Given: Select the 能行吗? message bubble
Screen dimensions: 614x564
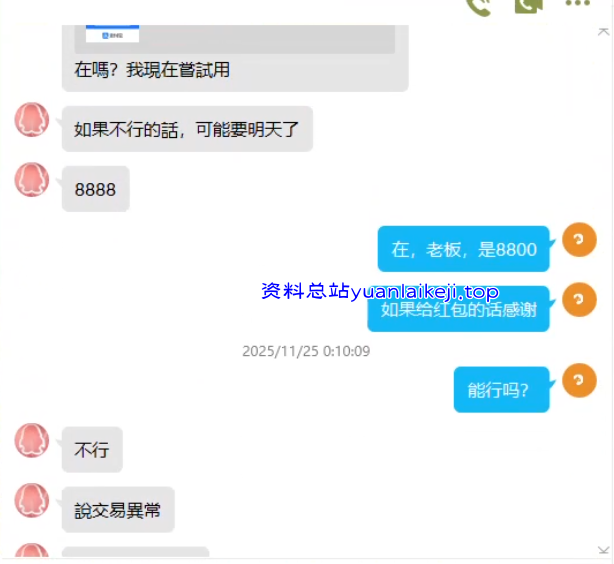Looking at the screenshot, I should (502, 389).
